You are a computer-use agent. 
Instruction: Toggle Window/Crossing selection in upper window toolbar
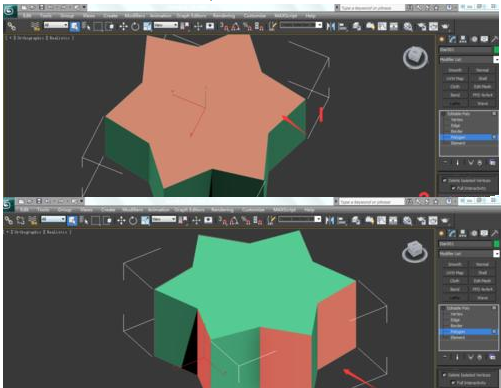pyautogui.click(x=110, y=26)
